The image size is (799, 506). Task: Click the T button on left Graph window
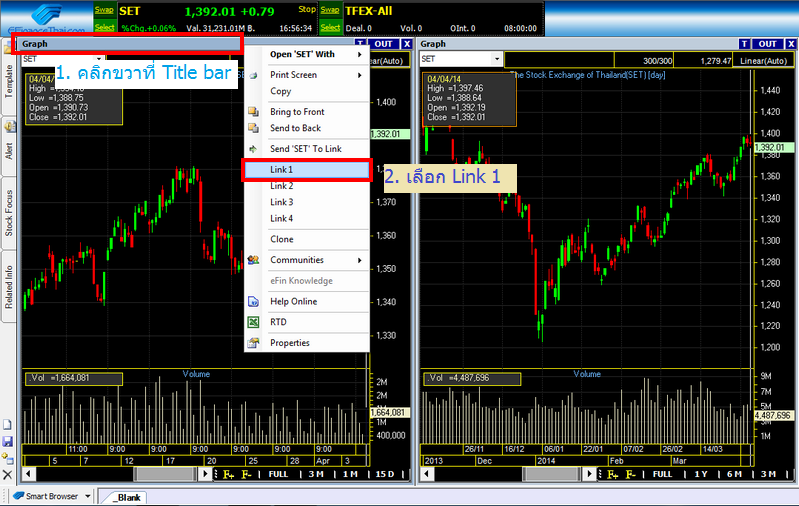[360, 44]
